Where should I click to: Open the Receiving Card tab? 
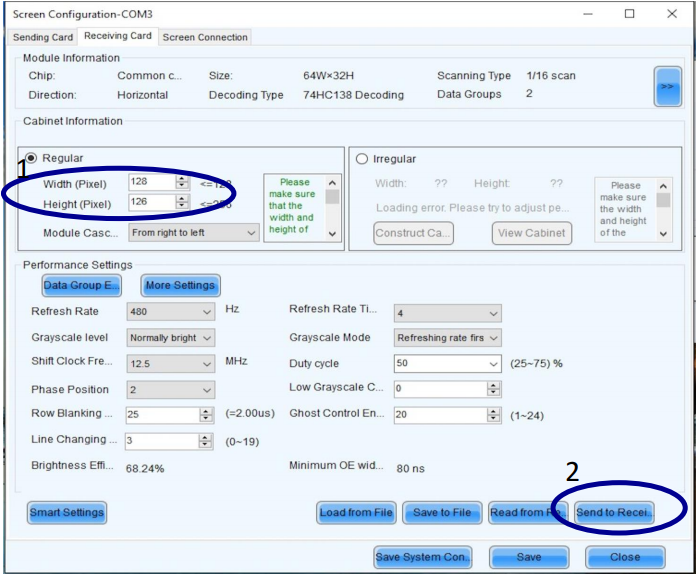click(118, 36)
